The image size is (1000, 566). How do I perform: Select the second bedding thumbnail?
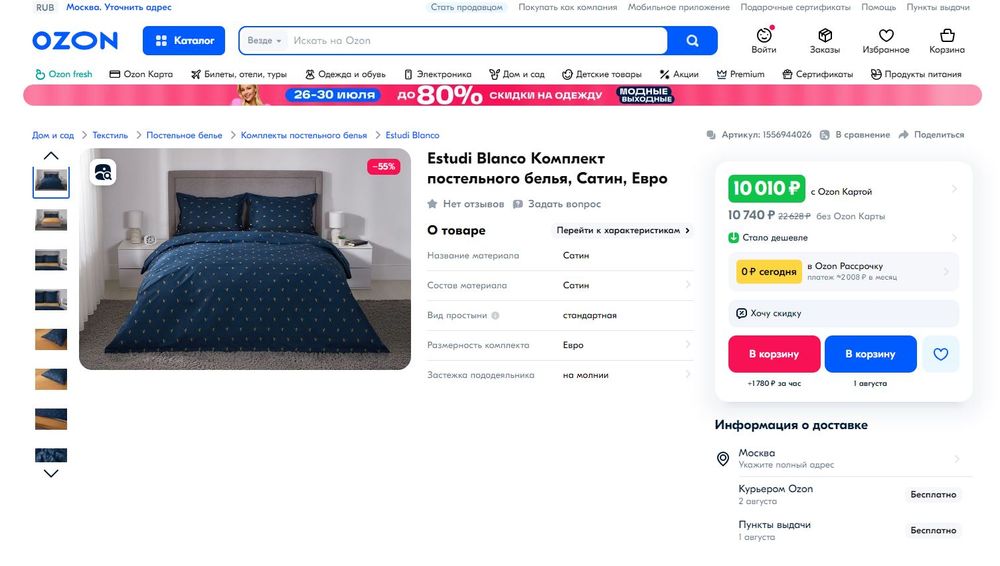click(x=51, y=220)
